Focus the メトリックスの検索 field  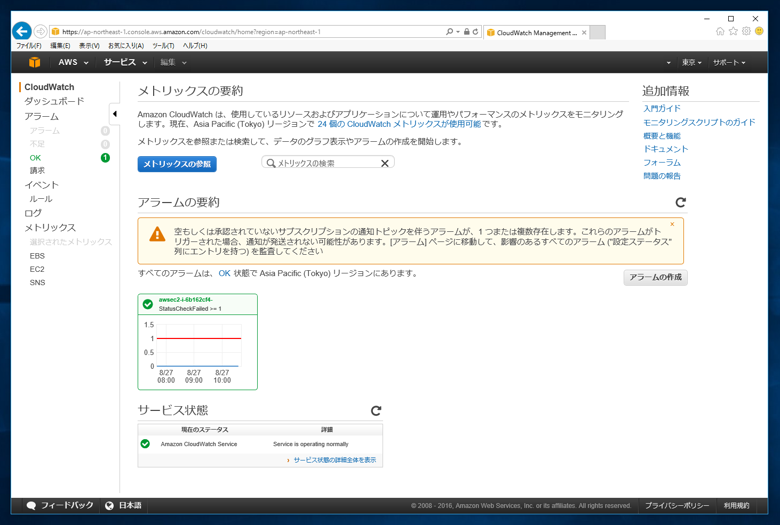328,163
